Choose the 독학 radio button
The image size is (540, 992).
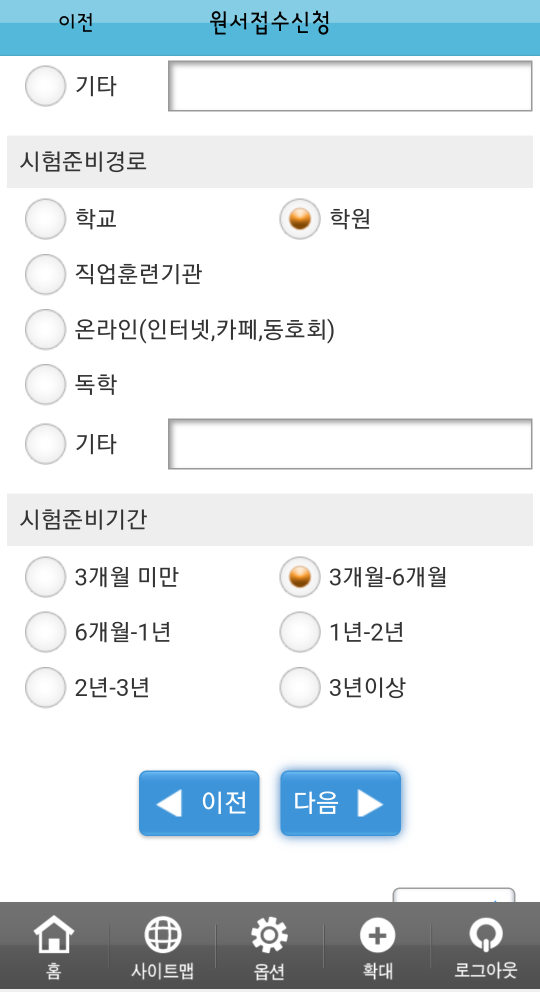[46, 384]
